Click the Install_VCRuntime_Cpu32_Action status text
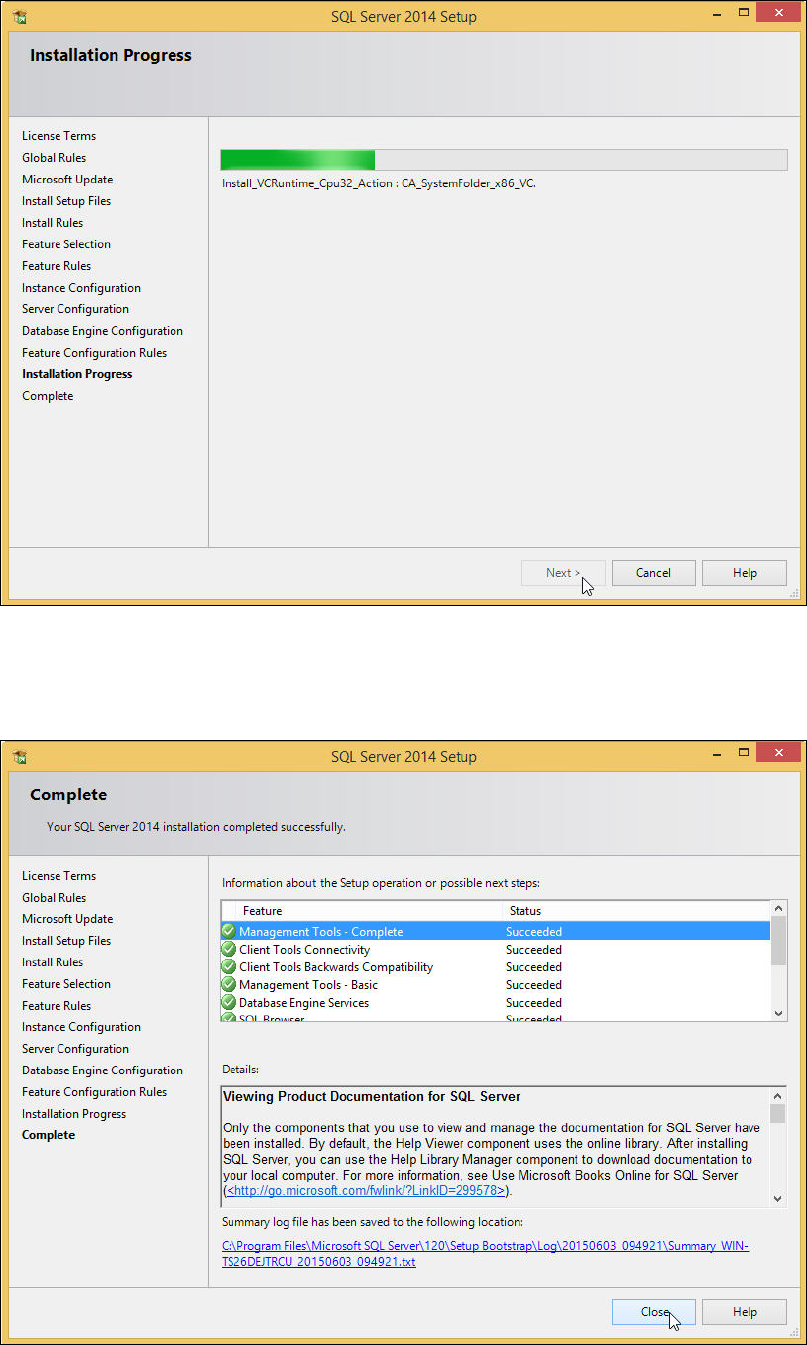This screenshot has height=1345, width=807. pyautogui.click(x=379, y=184)
